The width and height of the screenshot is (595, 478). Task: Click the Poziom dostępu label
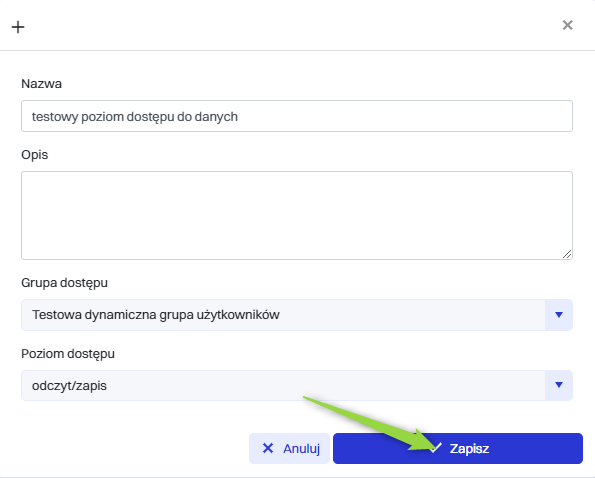[x=68, y=354]
